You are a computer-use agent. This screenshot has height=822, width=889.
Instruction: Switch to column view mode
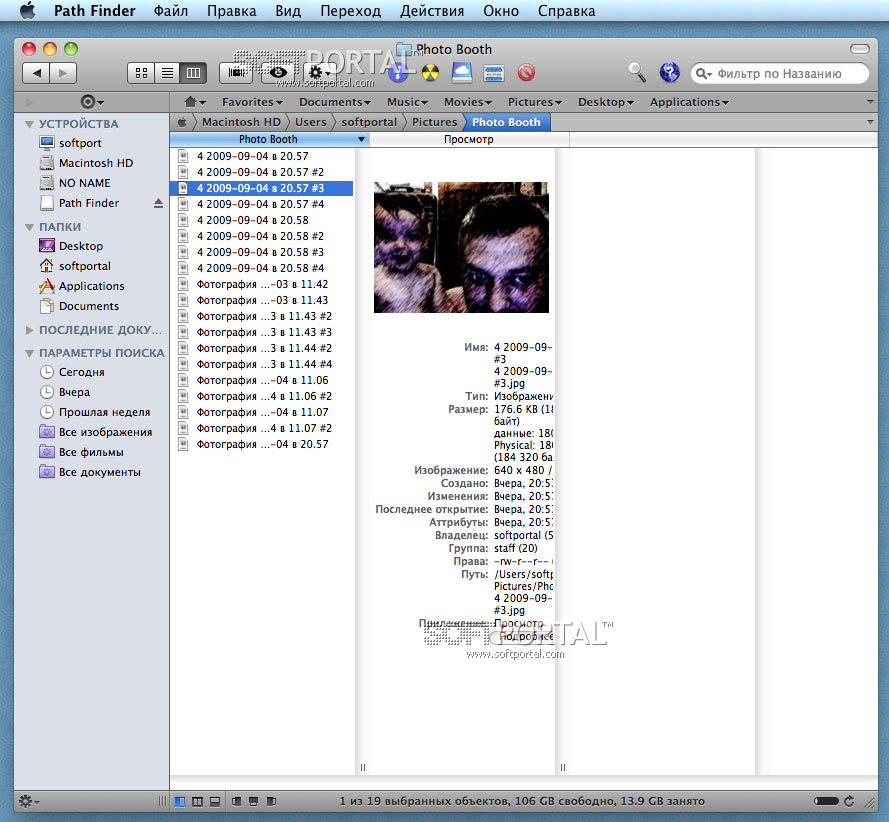pyautogui.click(x=193, y=73)
